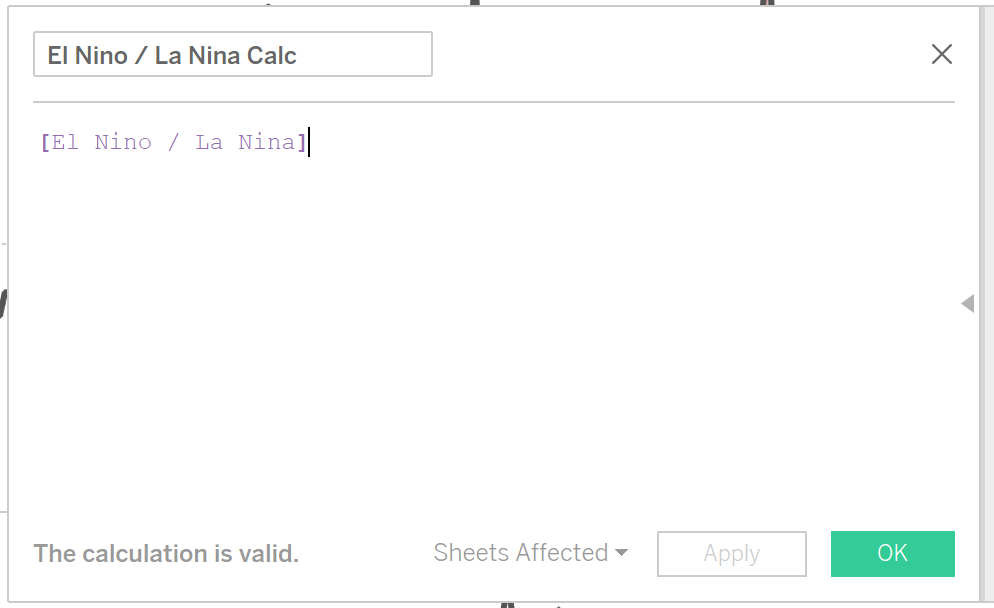The height and width of the screenshot is (608, 994).
Task: Click the Apply button
Action: [x=731, y=554]
